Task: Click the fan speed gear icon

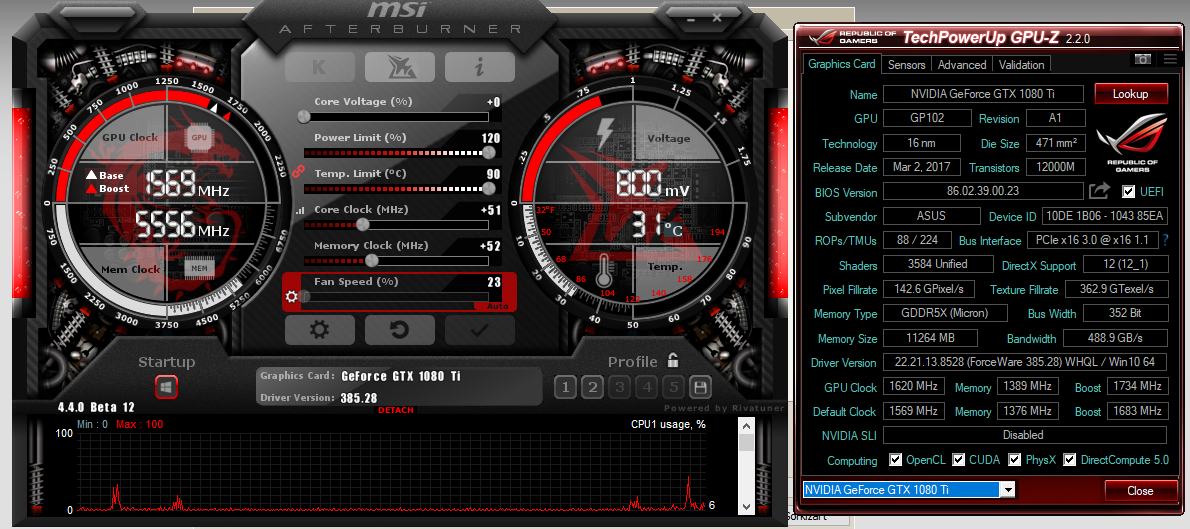Action: [291, 297]
